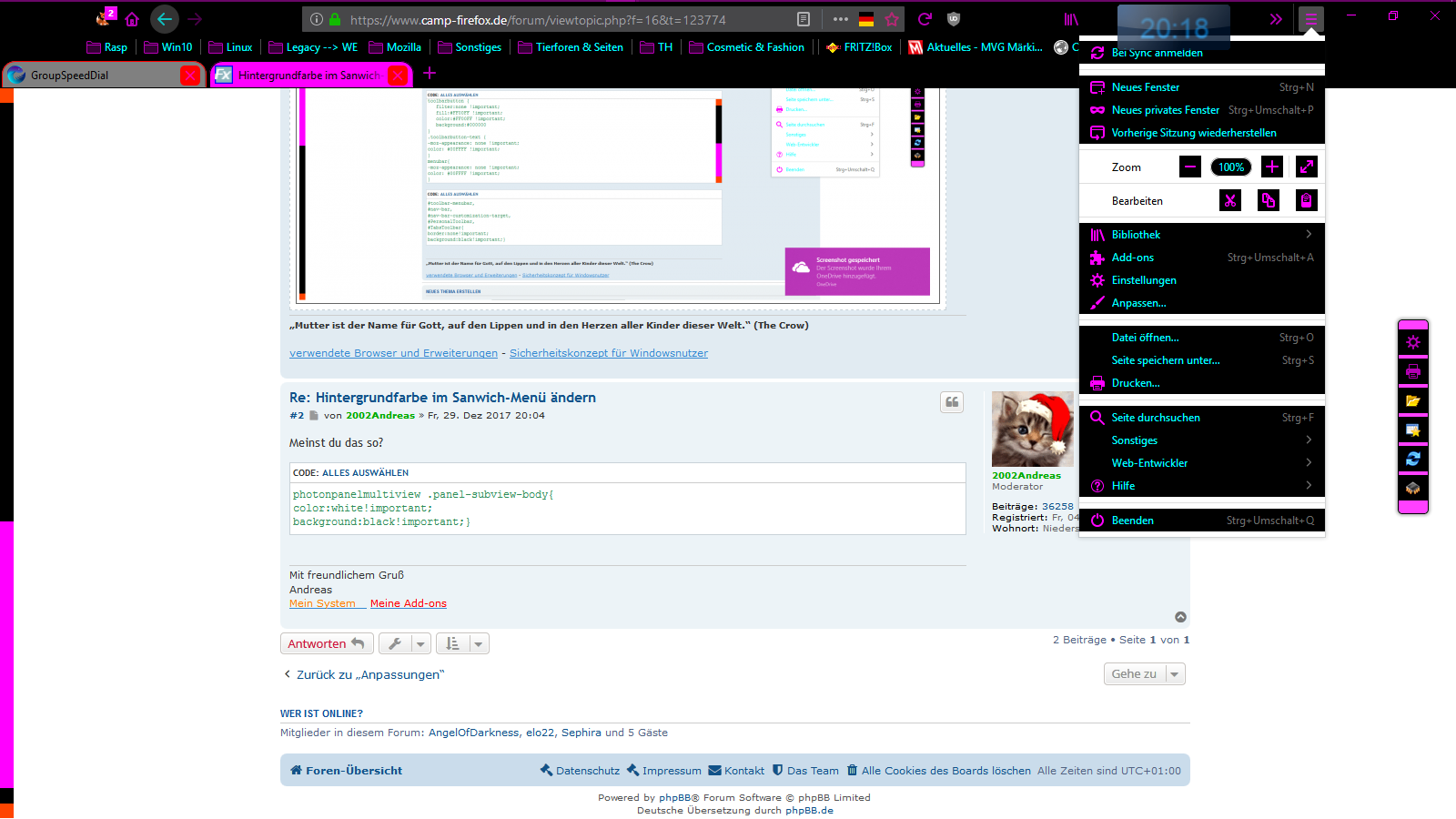The image size is (1456, 819).
Task: Click the home icon in the toolbar
Action: (132, 19)
